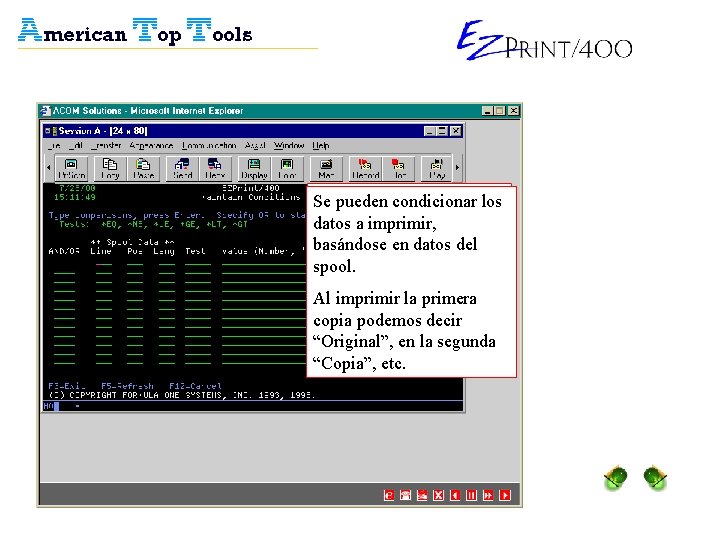The image size is (720, 540).
Task: Click the red handwriting icon beside the X control
Action: pyautogui.click(x=422, y=495)
